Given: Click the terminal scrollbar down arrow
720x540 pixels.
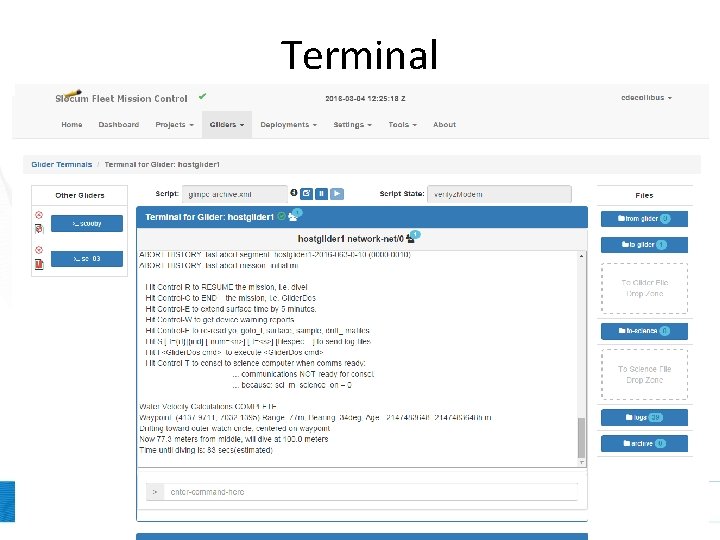Looking at the screenshot, I should tap(581, 462).
